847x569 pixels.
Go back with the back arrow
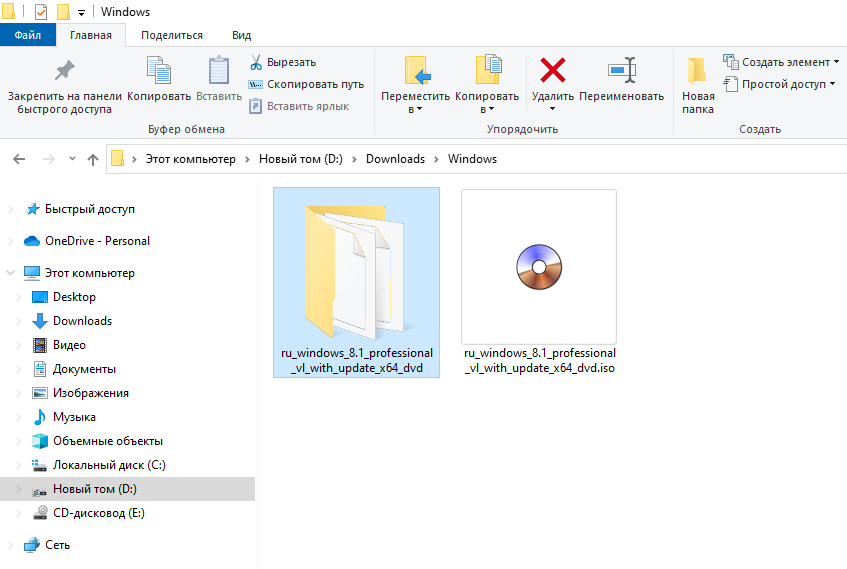tap(19, 159)
